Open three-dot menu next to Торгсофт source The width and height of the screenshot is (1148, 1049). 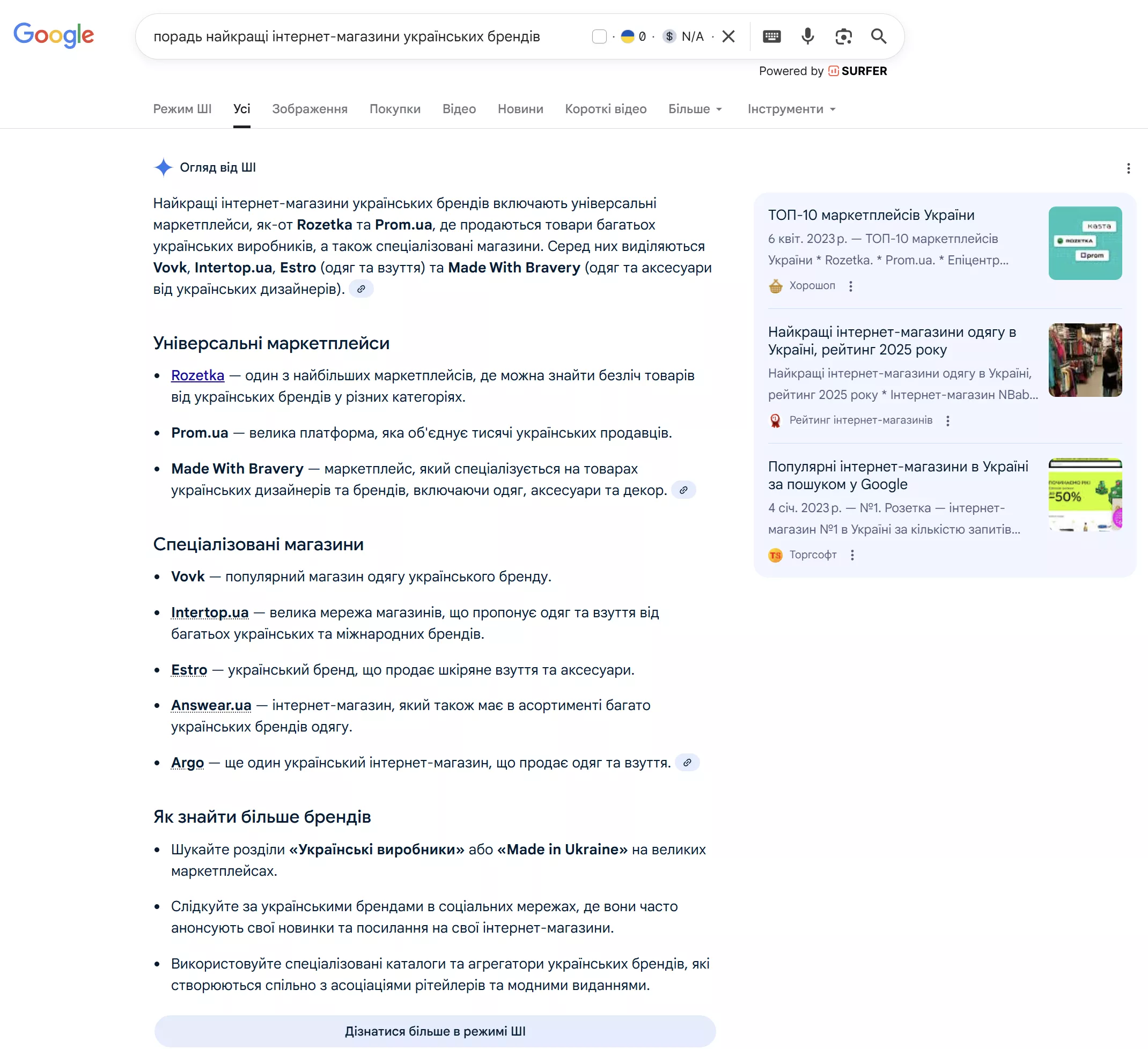pos(852,555)
